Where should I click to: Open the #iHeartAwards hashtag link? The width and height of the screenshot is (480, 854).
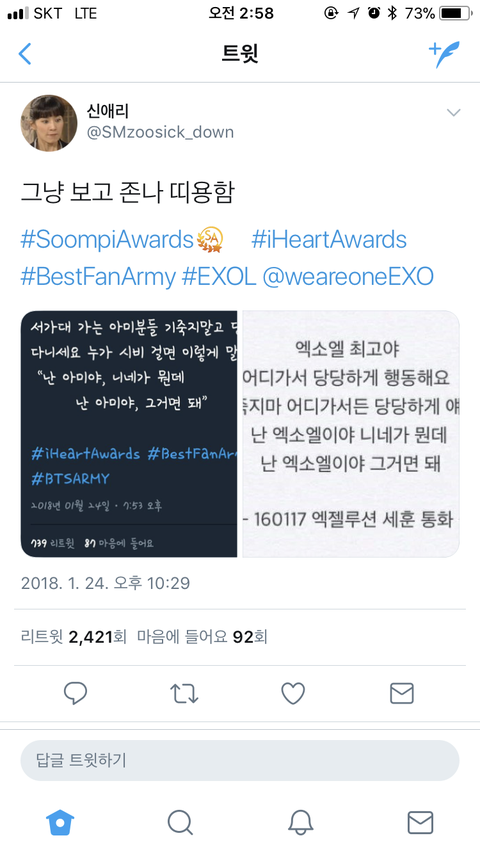329,240
